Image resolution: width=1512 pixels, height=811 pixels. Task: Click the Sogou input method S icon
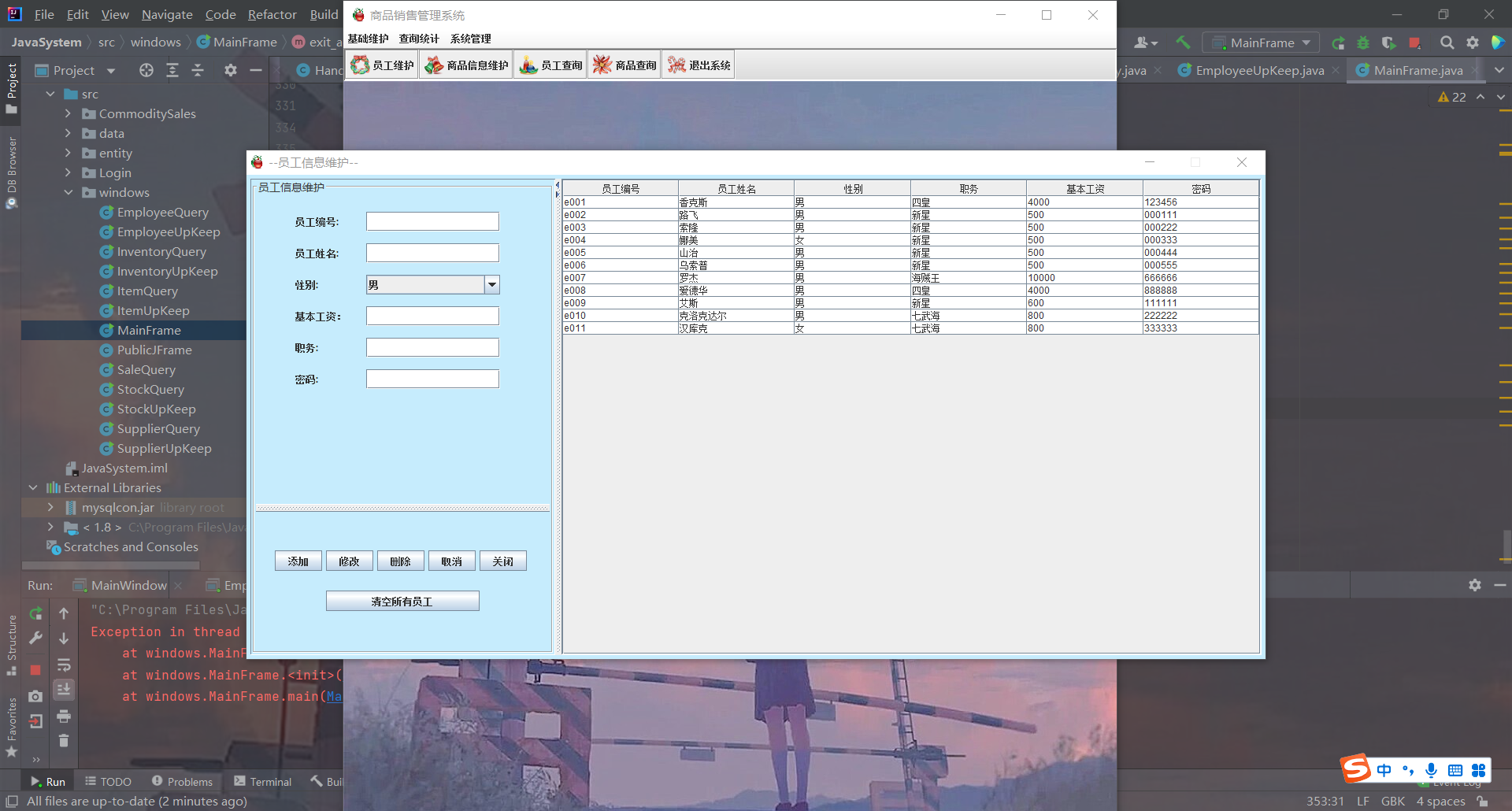[1356, 768]
